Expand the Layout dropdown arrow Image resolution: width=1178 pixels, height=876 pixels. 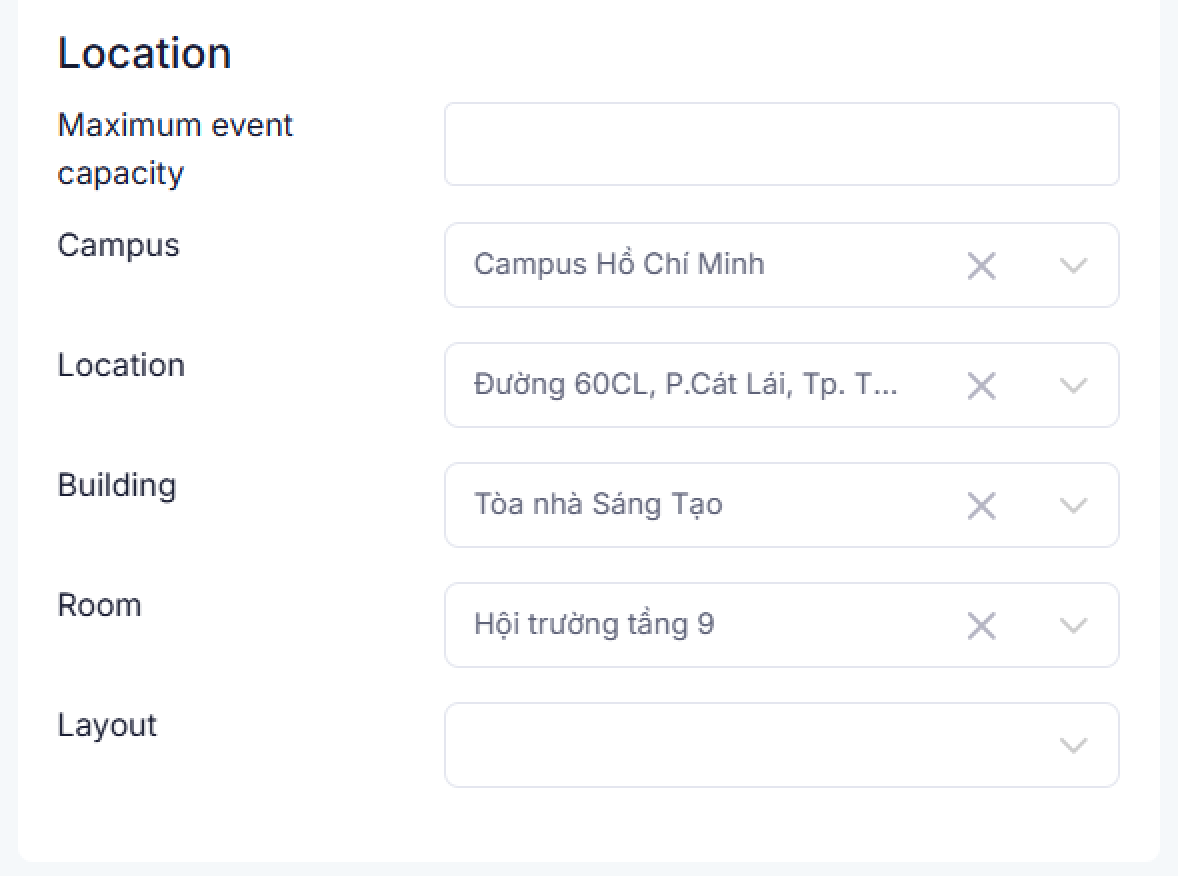1073,746
